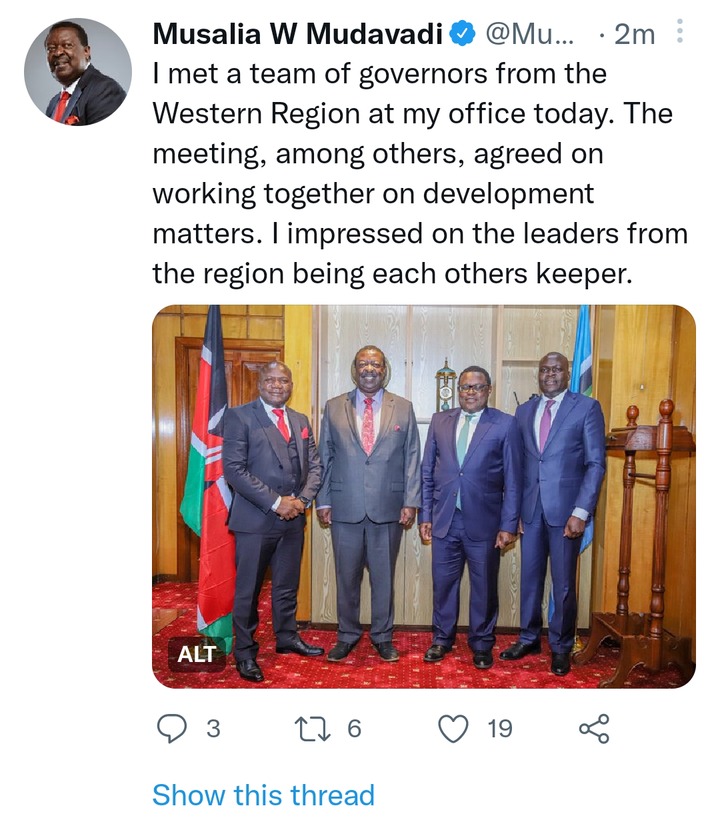The height and width of the screenshot is (834, 720).
Task: Click the Musalia W Mudavadi display name
Action: (297, 34)
